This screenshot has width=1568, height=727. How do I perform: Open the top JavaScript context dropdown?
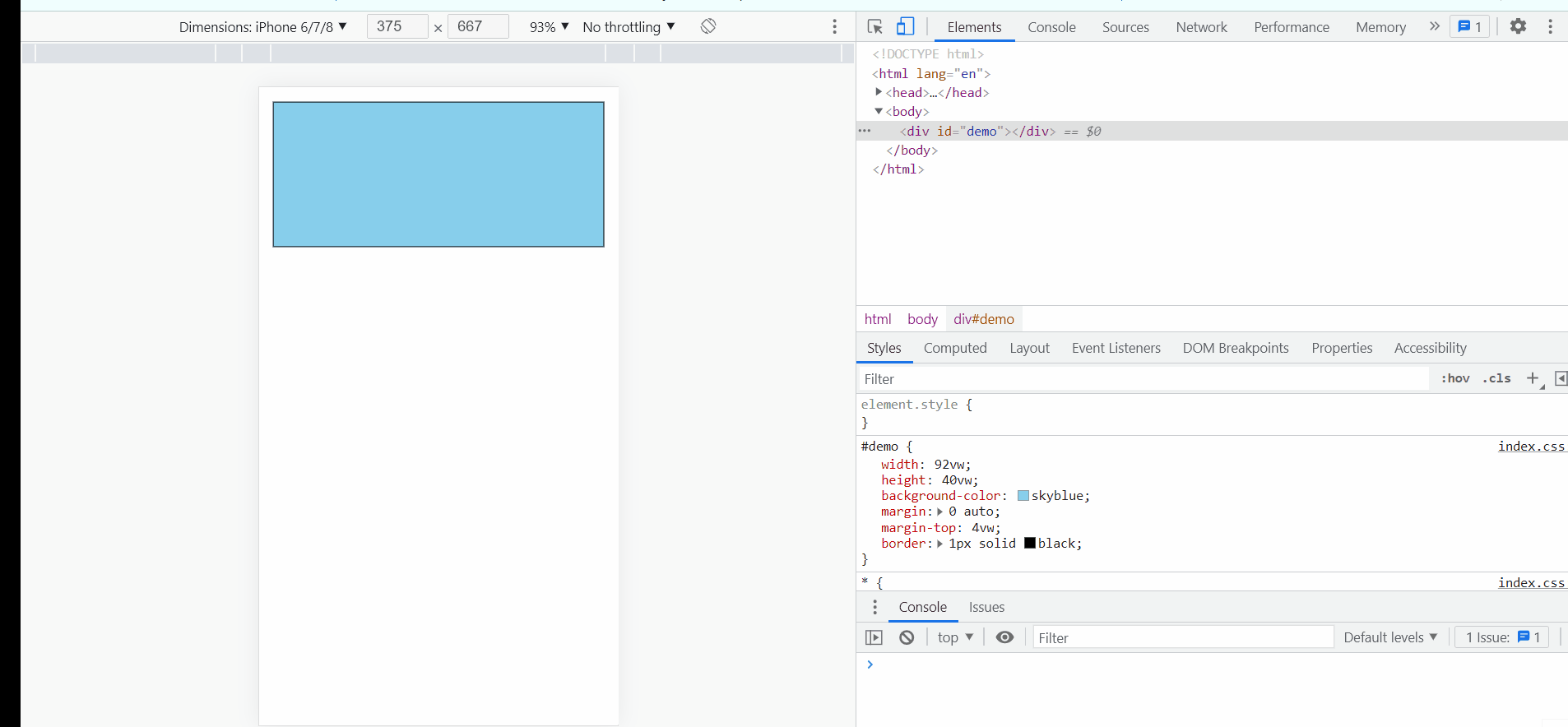coord(955,637)
